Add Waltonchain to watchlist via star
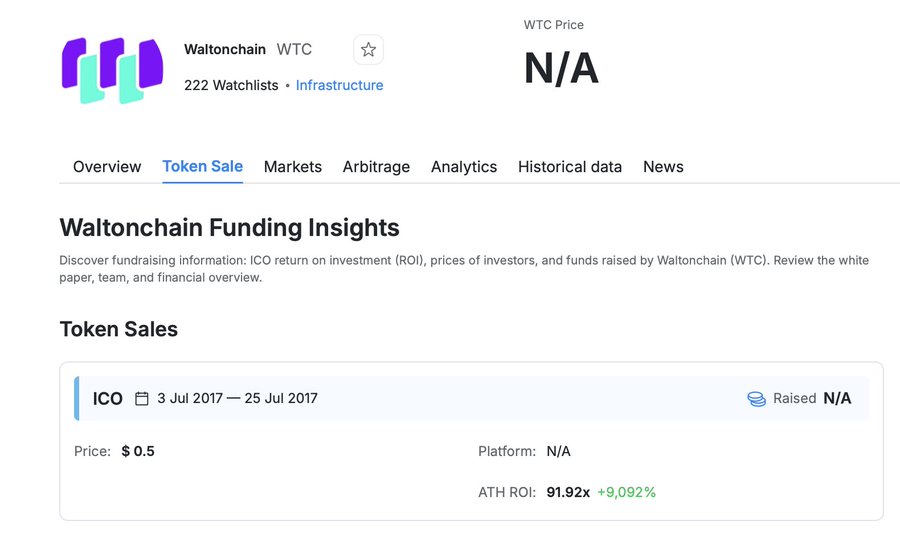 click(x=368, y=50)
